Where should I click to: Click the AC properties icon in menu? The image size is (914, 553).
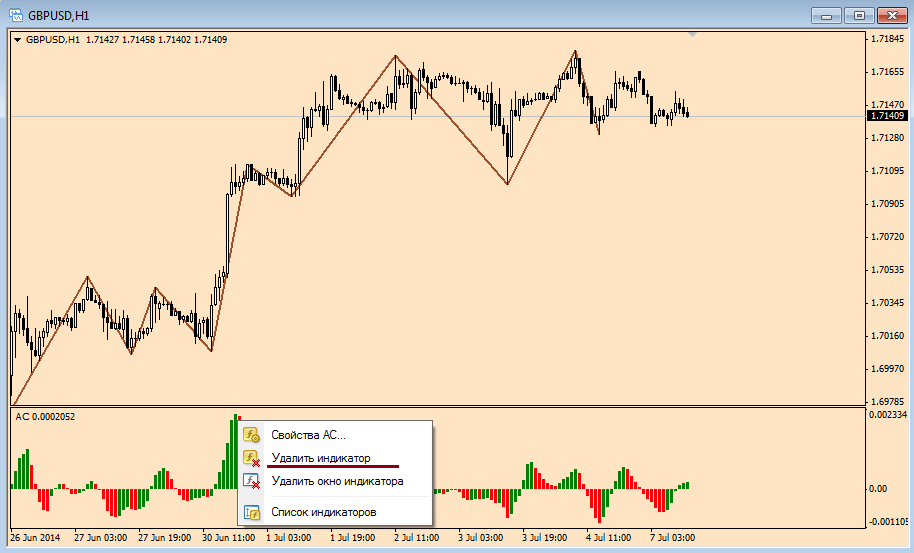click(x=251, y=435)
